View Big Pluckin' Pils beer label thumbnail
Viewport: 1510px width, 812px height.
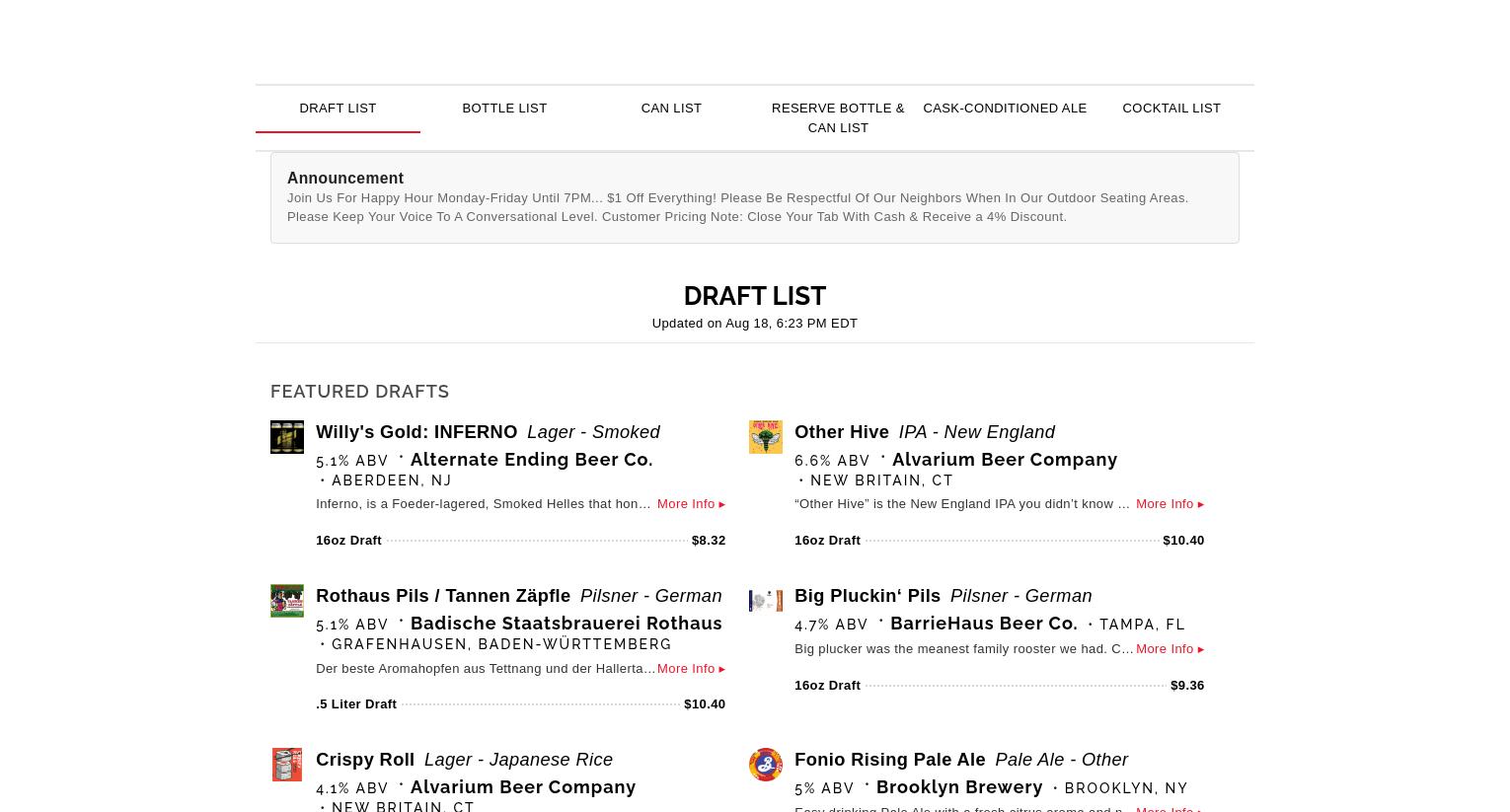766,601
